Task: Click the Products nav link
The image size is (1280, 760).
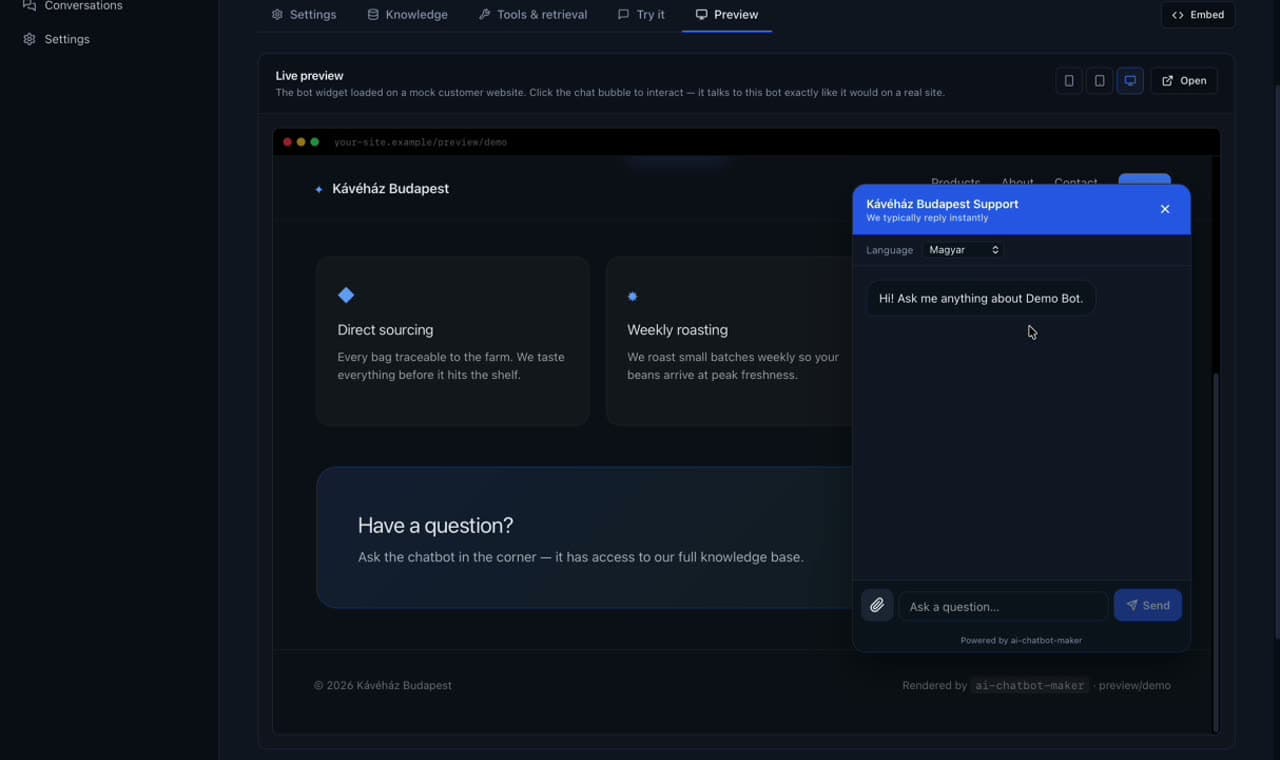Action: (955, 182)
